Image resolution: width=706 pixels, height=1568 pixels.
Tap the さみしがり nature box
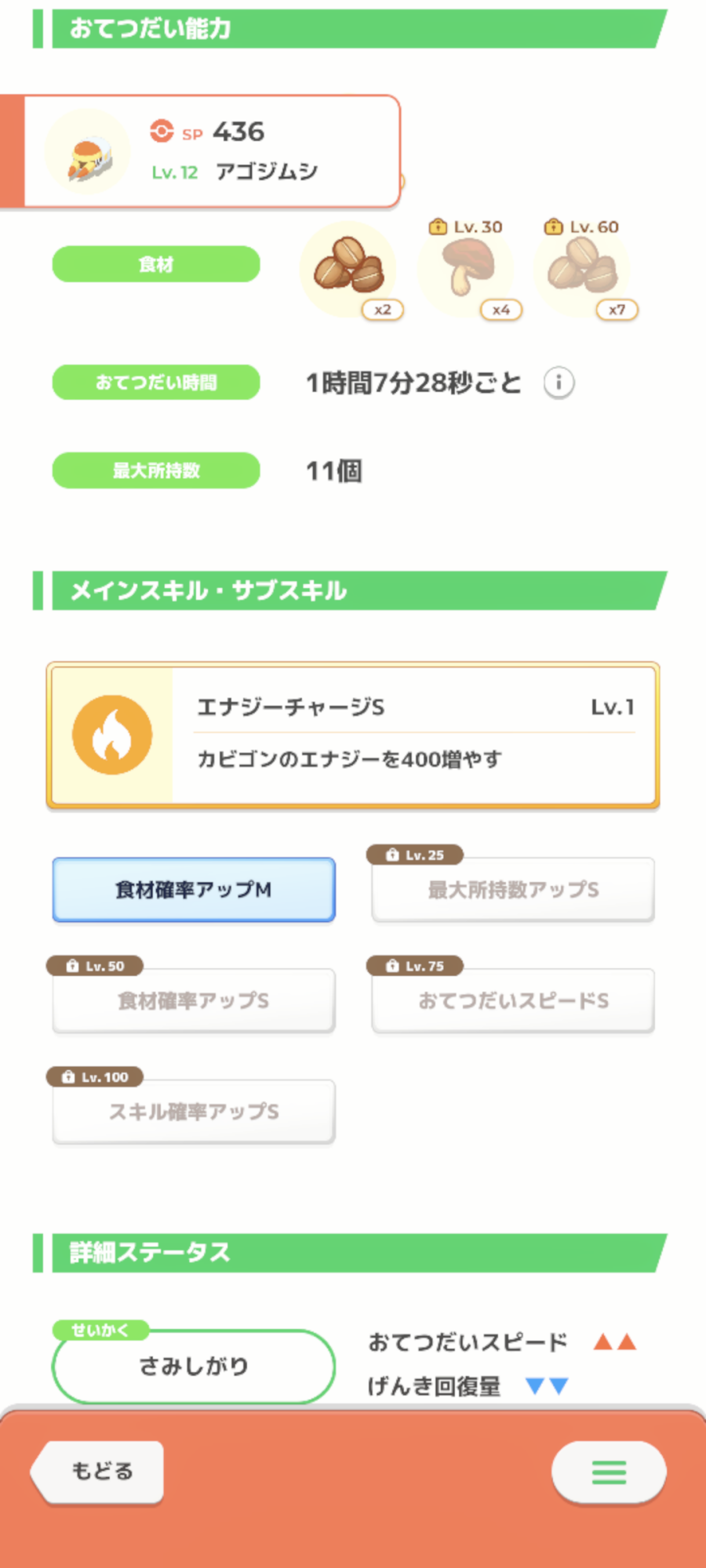click(x=194, y=1367)
